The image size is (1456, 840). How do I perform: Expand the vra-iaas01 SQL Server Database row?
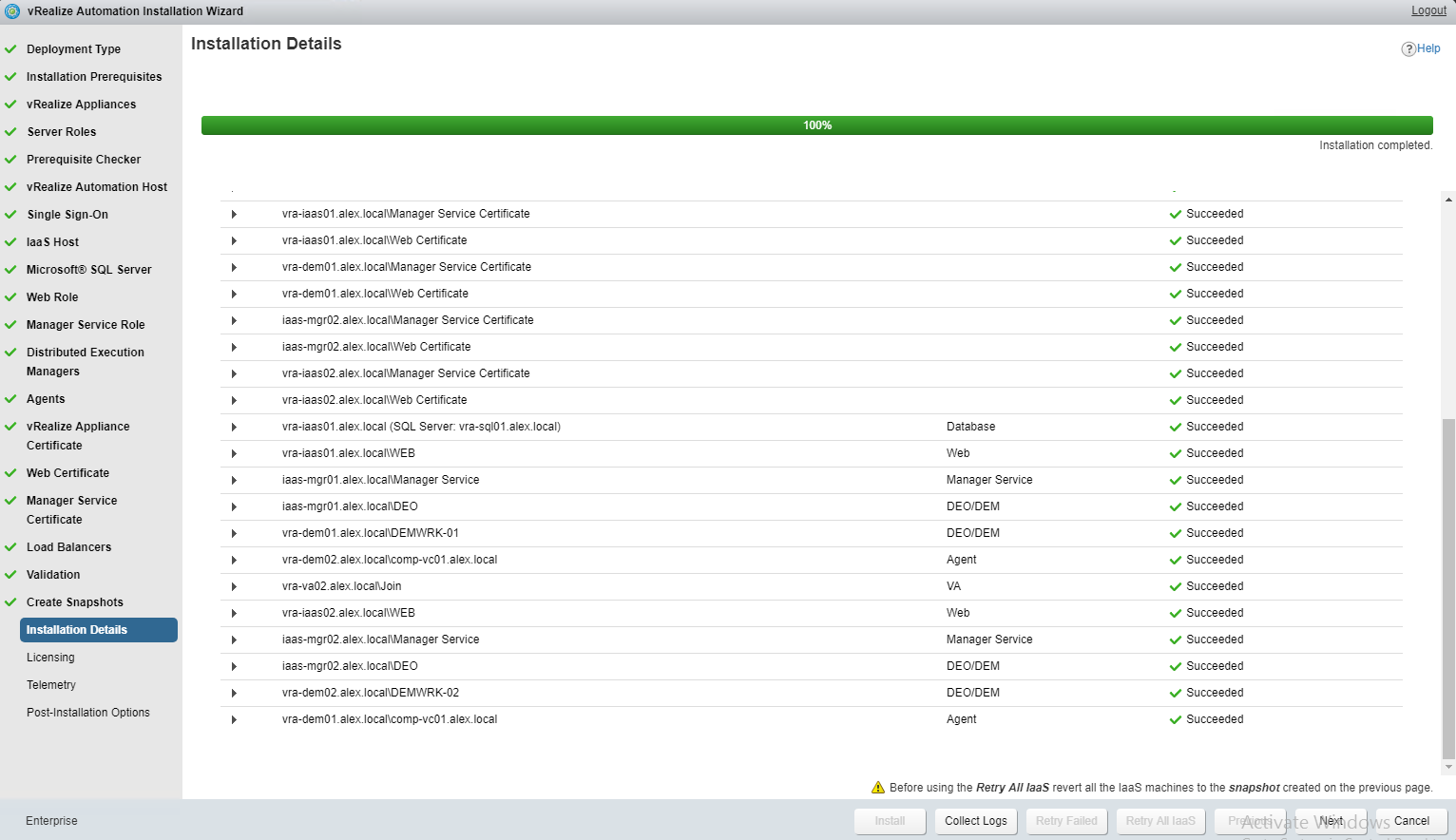(234, 428)
